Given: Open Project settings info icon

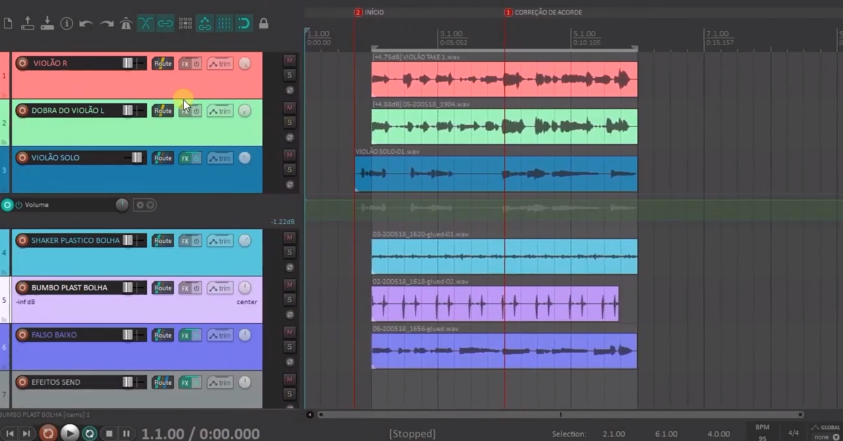Looking at the screenshot, I should [x=67, y=23].
